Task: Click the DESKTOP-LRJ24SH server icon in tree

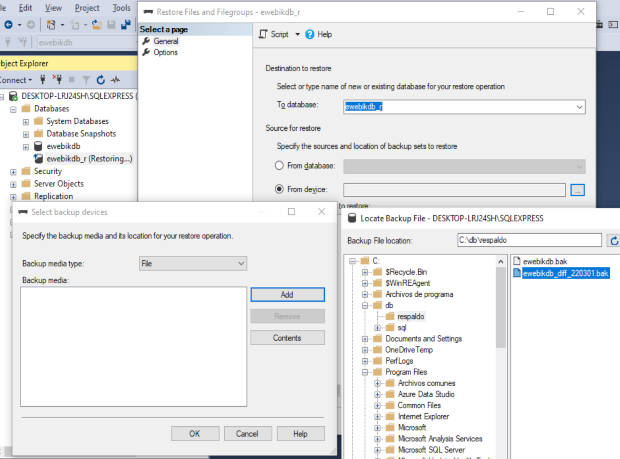Action: pyautogui.click(x=13, y=96)
